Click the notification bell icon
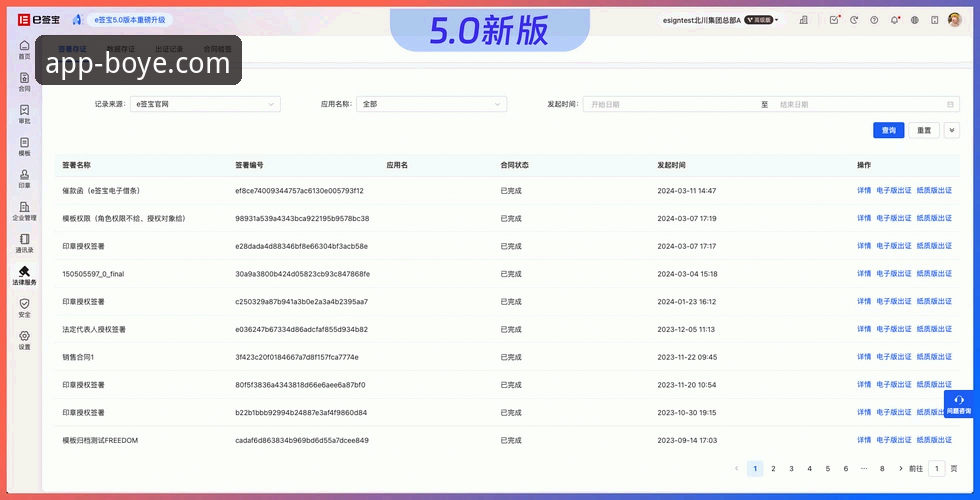Image resolution: width=980 pixels, height=500 pixels. [x=894, y=20]
